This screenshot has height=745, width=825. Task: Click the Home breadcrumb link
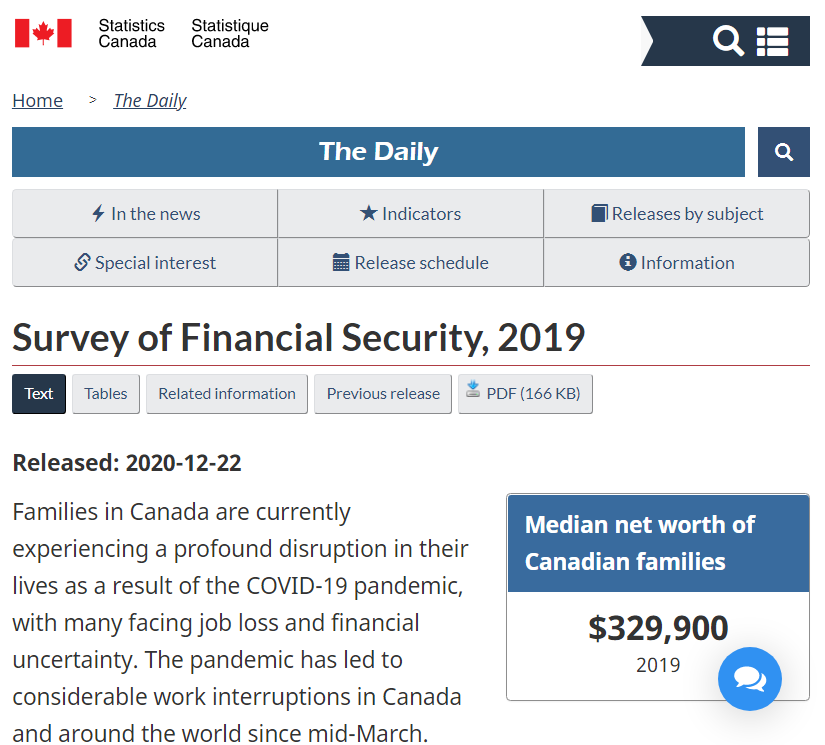click(x=37, y=101)
